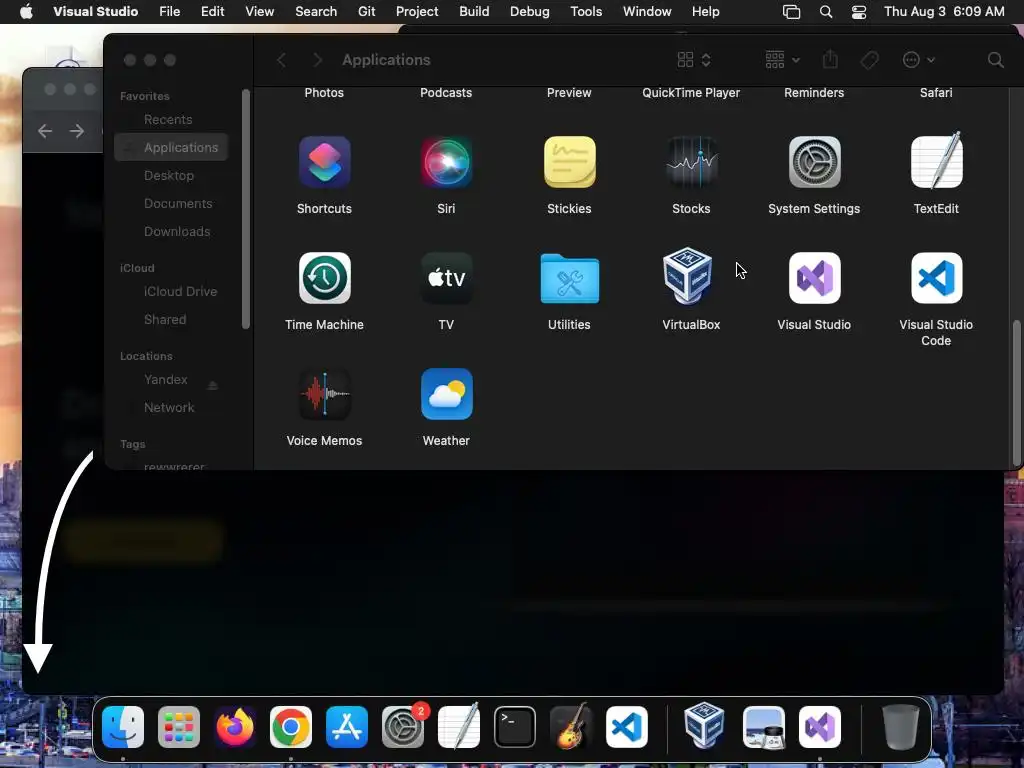The height and width of the screenshot is (768, 1024).
Task: Open the Debug menu
Action: (530, 12)
